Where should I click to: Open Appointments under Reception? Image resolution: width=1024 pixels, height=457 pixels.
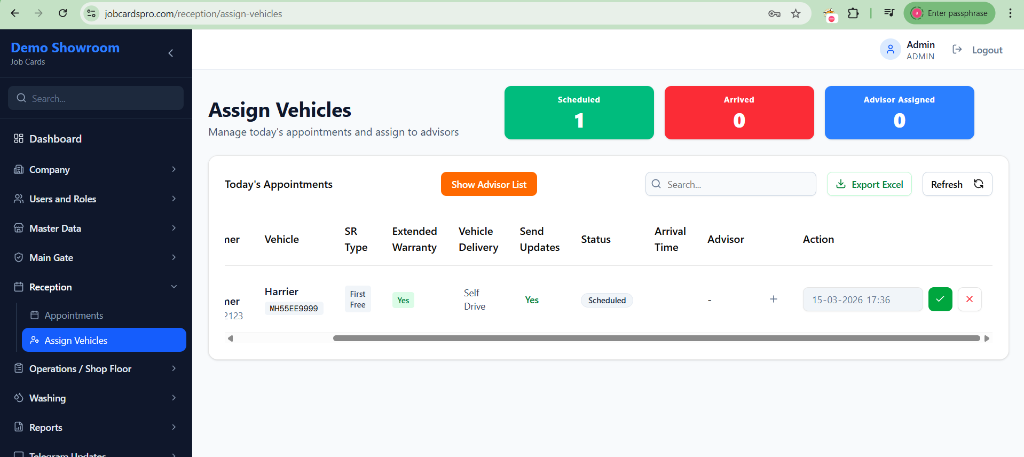pyautogui.click(x=73, y=316)
